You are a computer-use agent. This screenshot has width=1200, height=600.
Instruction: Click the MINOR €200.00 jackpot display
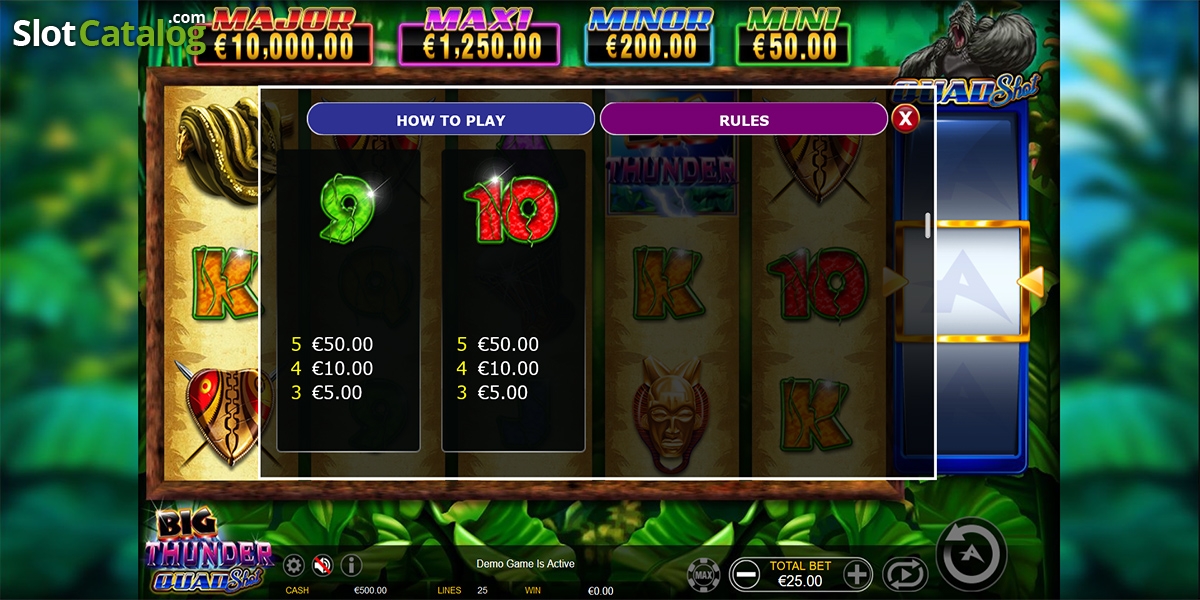click(649, 35)
